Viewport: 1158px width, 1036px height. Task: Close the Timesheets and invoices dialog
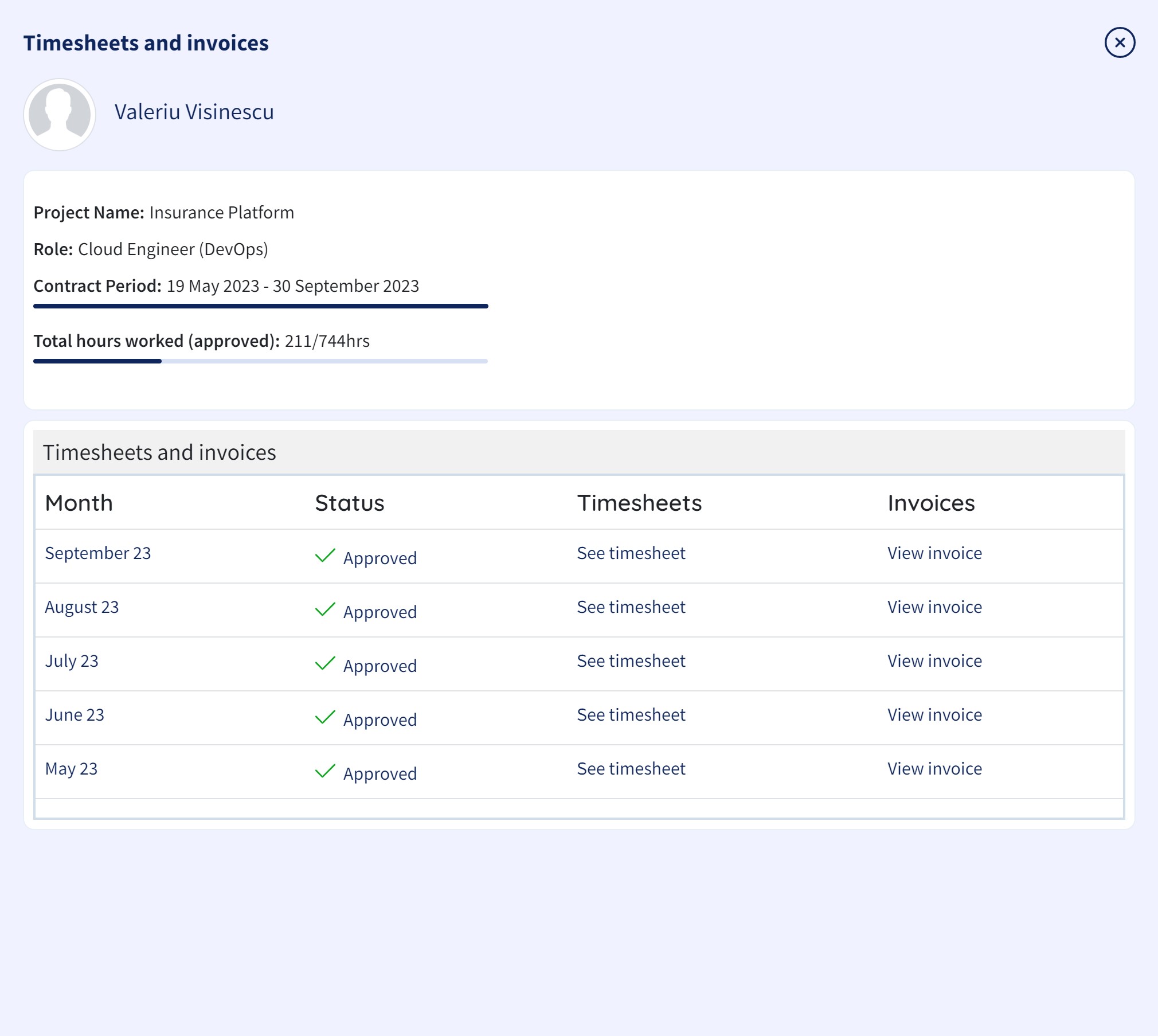click(x=1120, y=42)
